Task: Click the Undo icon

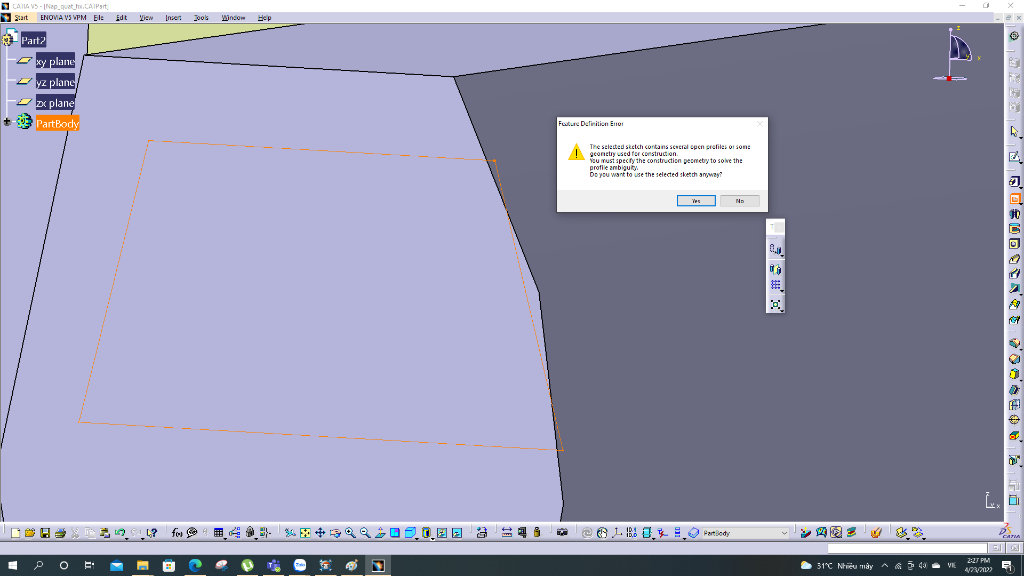Action: (119, 533)
